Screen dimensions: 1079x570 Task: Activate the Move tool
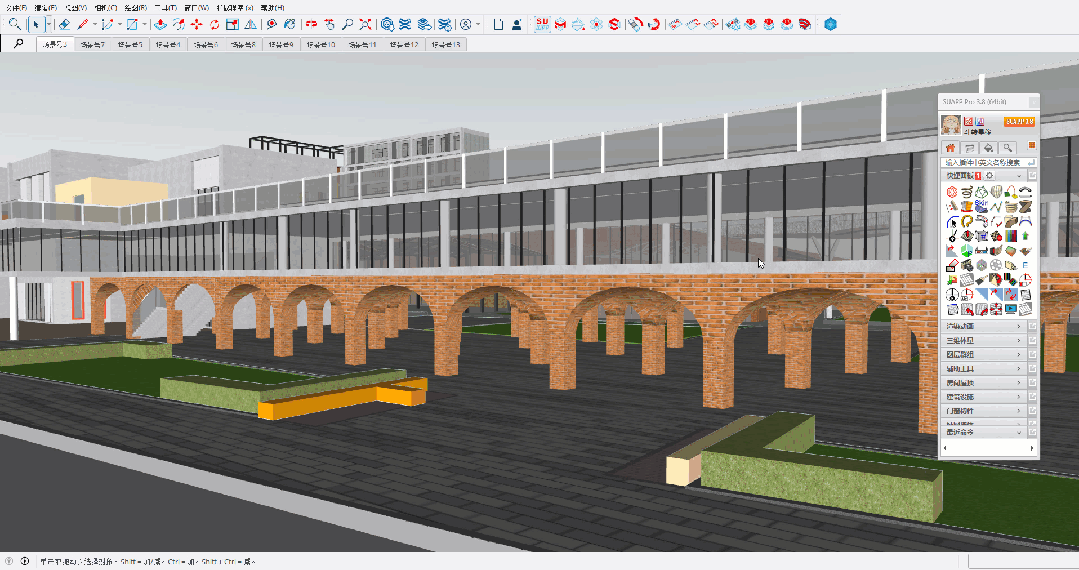pos(196,23)
